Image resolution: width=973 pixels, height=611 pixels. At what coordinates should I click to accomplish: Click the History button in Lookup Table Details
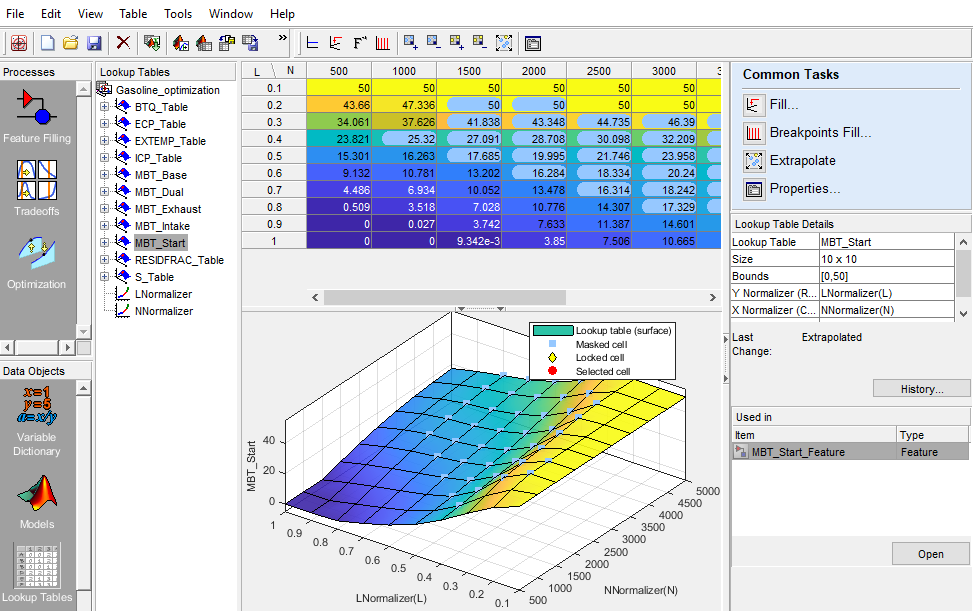click(x=920, y=388)
